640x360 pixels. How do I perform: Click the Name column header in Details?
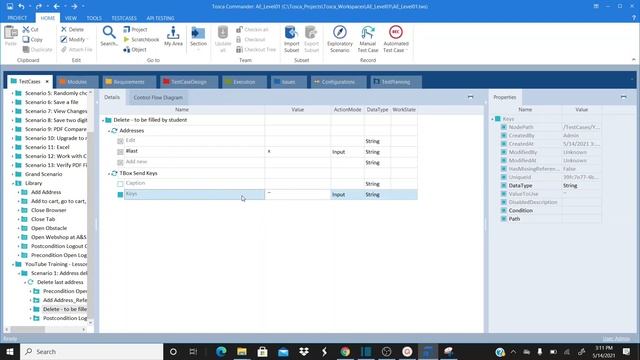point(182,110)
